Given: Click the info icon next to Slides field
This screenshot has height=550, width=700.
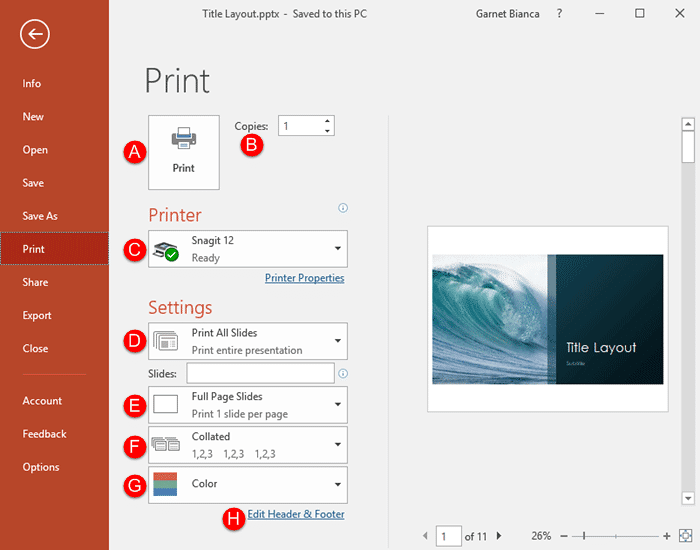Looking at the screenshot, I should pyautogui.click(x=343, y=374).
